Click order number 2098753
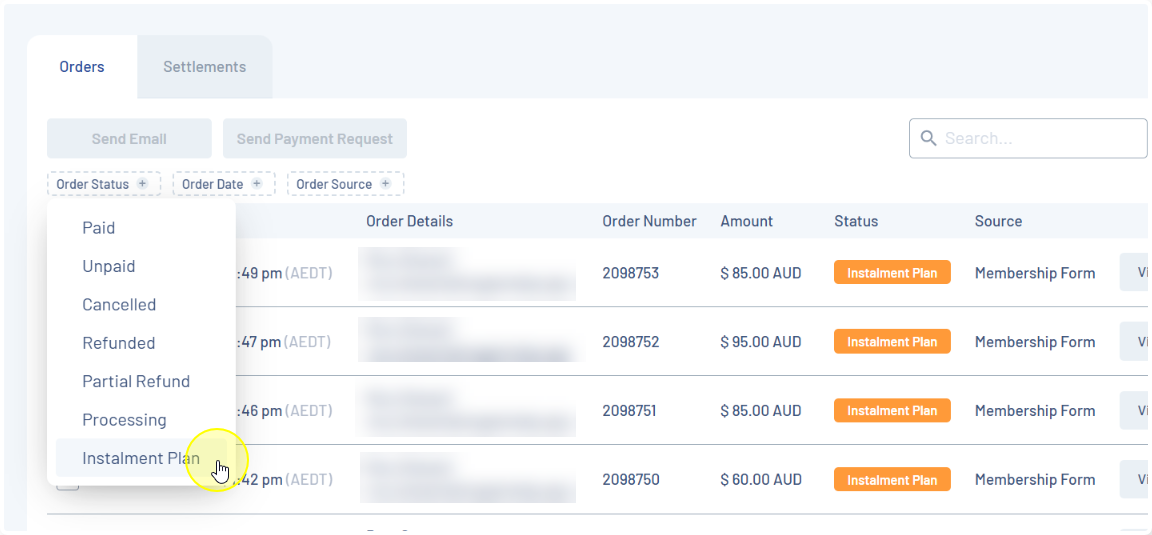The width and height of the screenshot is (1152, 535). click(630, 273)
